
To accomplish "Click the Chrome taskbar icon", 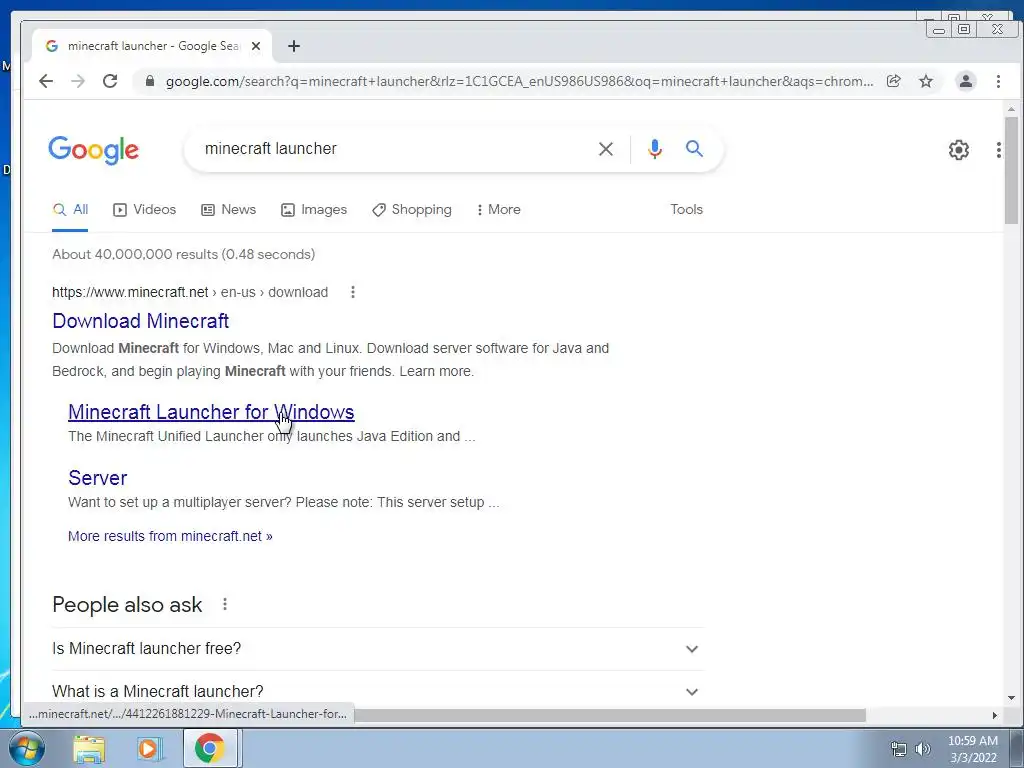I will [209, 748].
